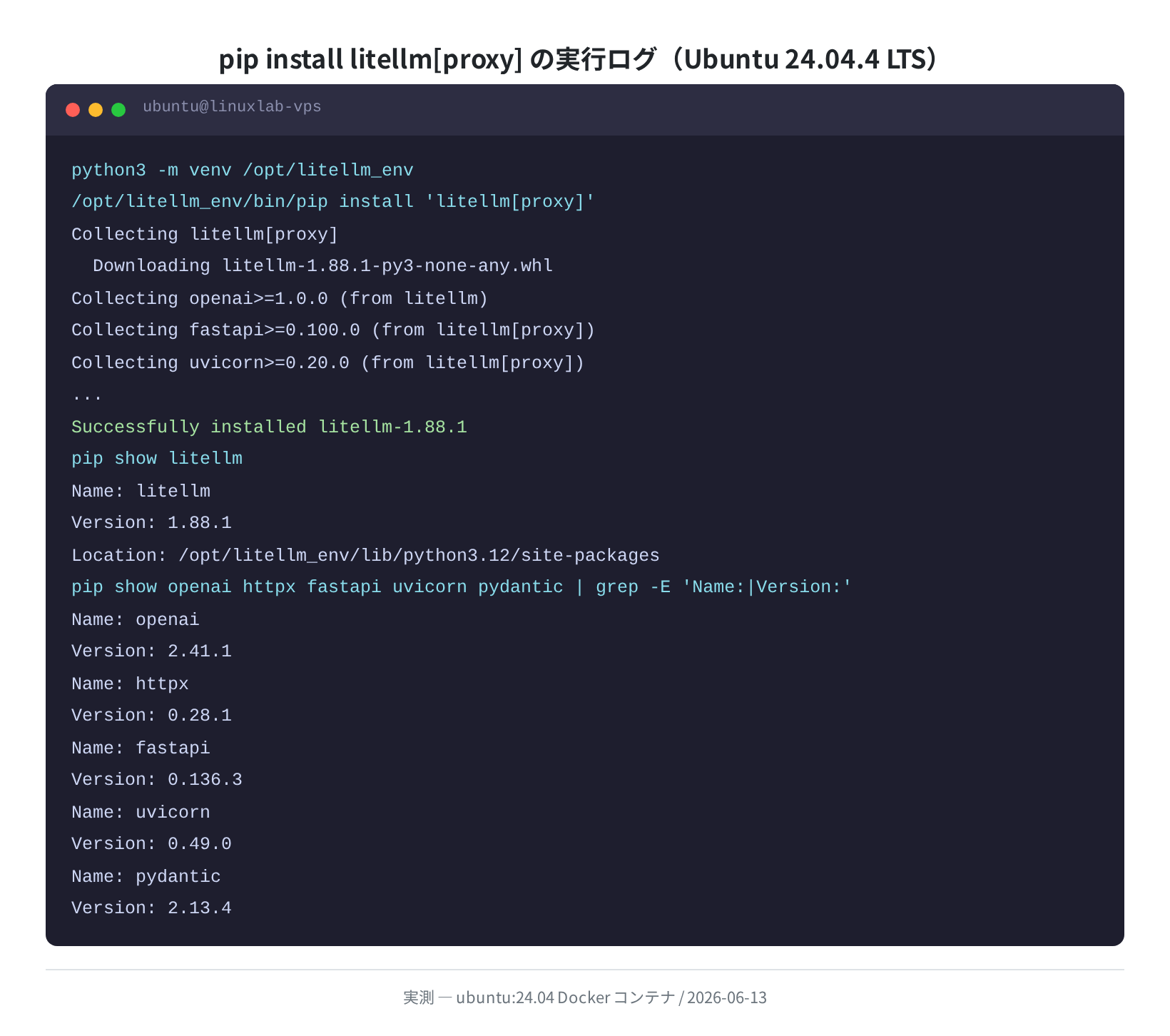Select the ubuntu@linuxlab-vps terminal title
The width and height of the screenshot is (1170, 1036).
[x=232, y=107]
